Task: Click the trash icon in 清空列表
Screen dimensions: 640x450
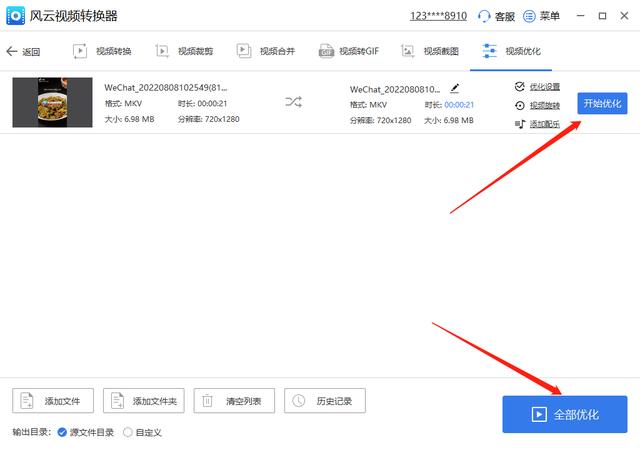Action: tap(207, 401)
